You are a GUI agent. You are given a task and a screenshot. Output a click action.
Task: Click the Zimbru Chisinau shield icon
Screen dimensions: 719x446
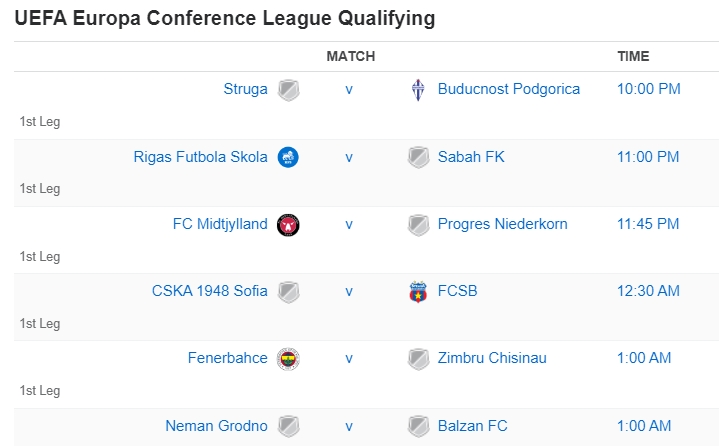point(418,358)
